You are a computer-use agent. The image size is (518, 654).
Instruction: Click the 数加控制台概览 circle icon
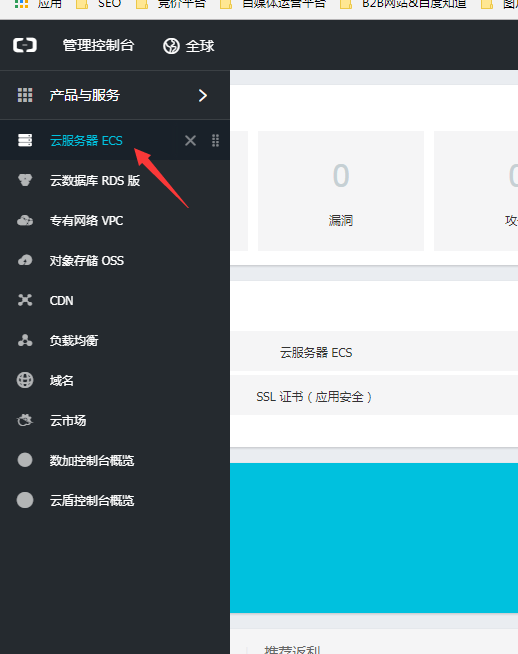(x=25, y=460)
